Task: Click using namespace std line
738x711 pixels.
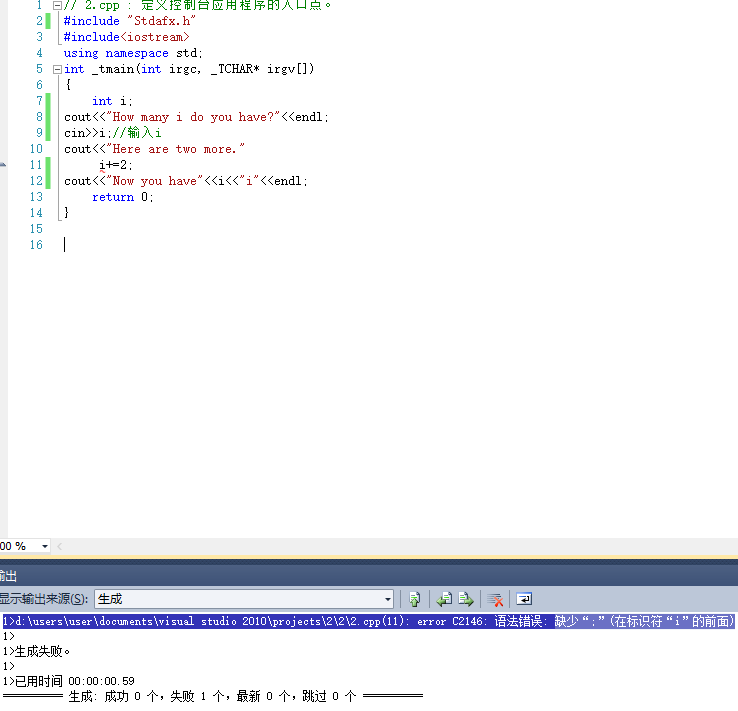Action: (x=133, y=53)
